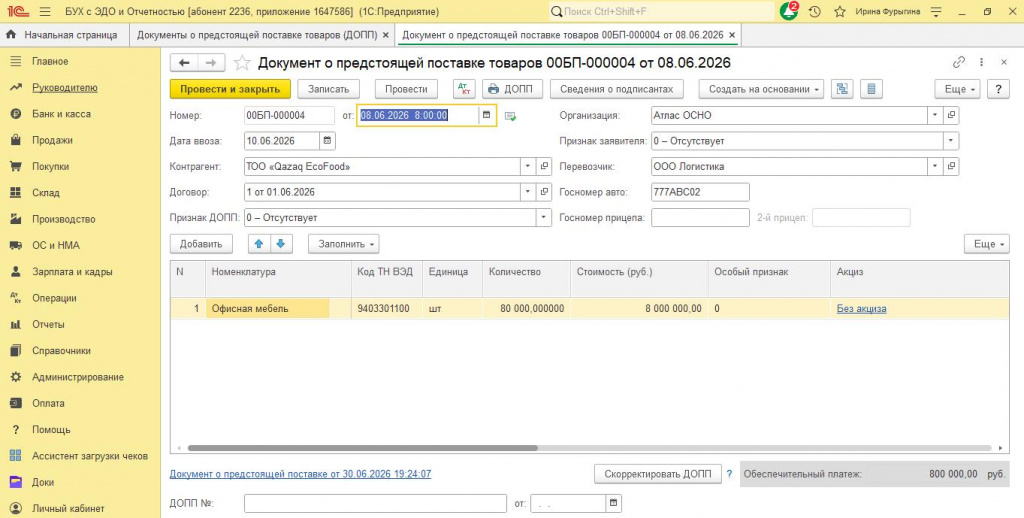
Task: Open the top Еще menu
Action: (x=958, y=89)
